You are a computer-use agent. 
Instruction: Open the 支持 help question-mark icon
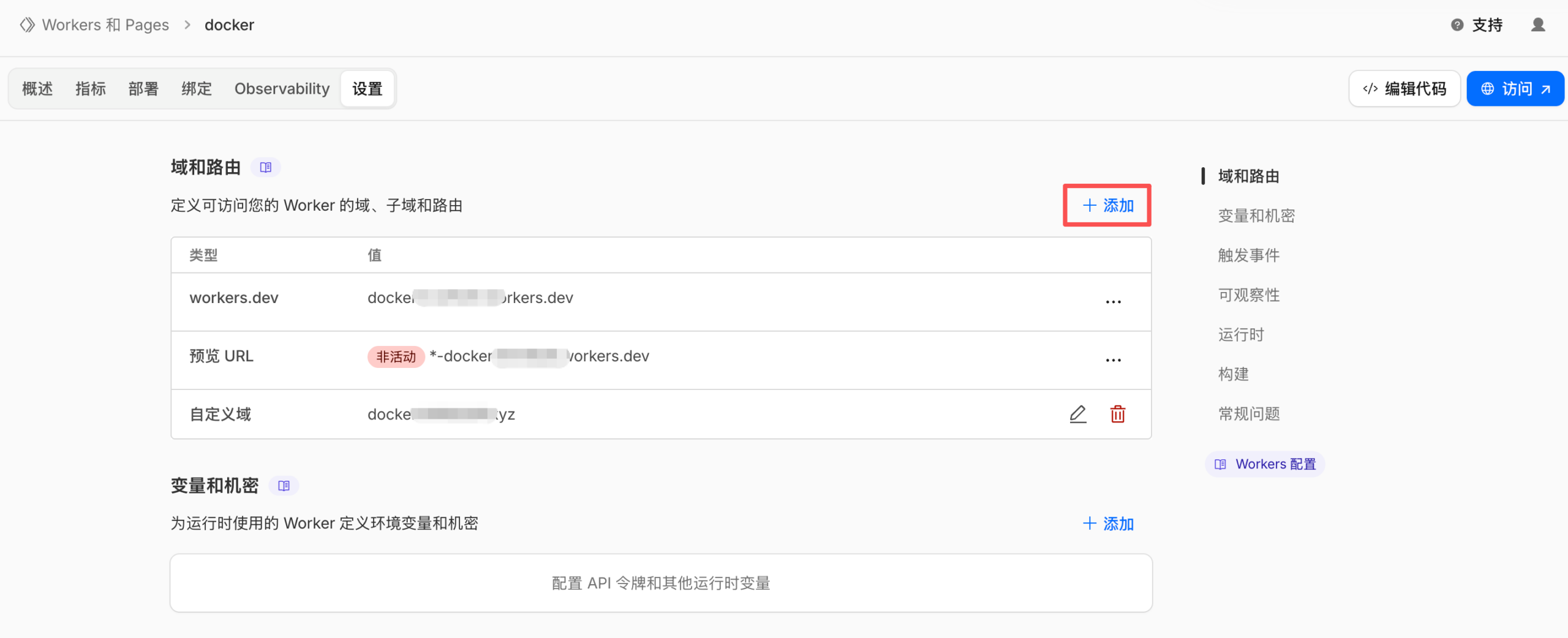1457,24
